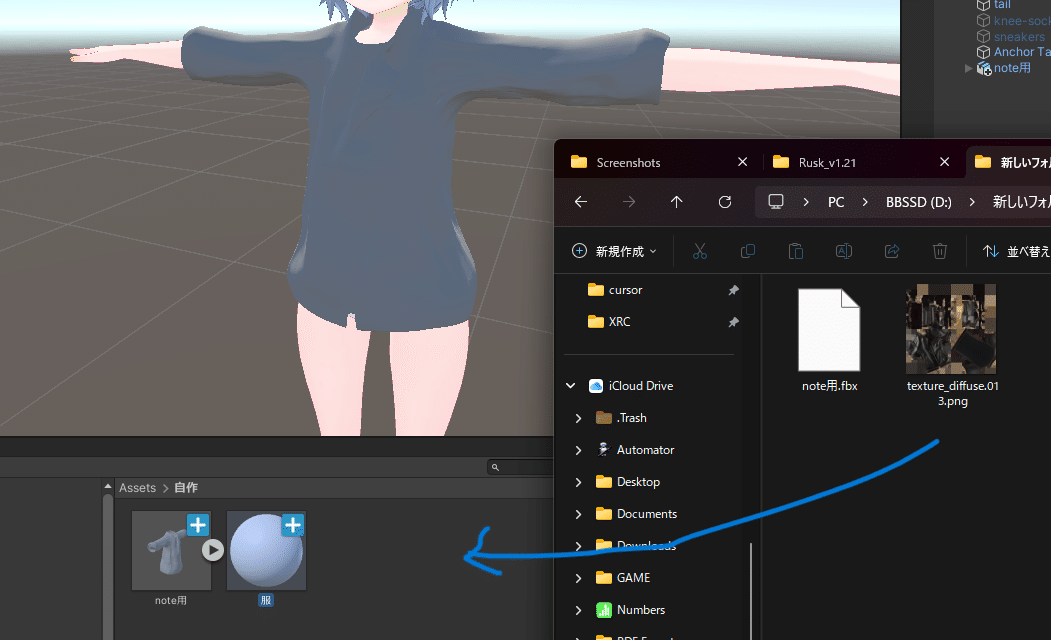Expand the chevron after PC in the address bar
This screenshot has width=1051, height=640.
point(865,202)
